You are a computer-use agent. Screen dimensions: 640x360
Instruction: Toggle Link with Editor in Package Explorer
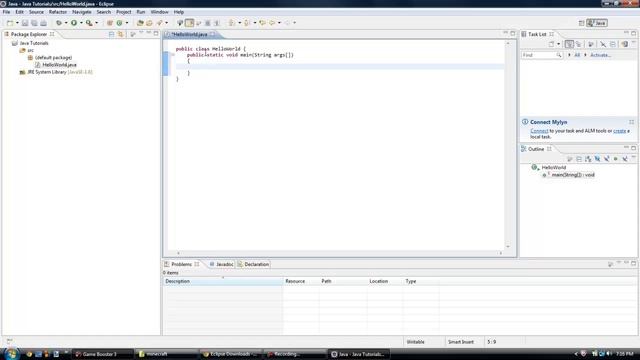click(120, 34)
